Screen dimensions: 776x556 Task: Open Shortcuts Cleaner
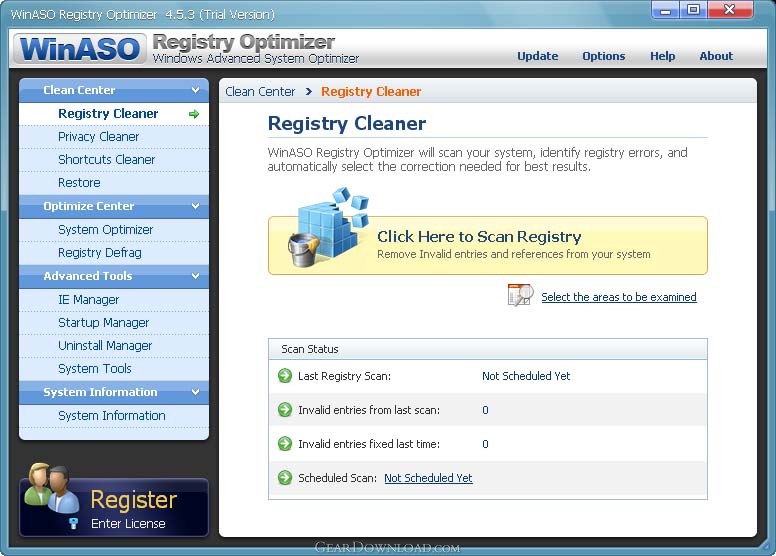click(x=114, y=160)
